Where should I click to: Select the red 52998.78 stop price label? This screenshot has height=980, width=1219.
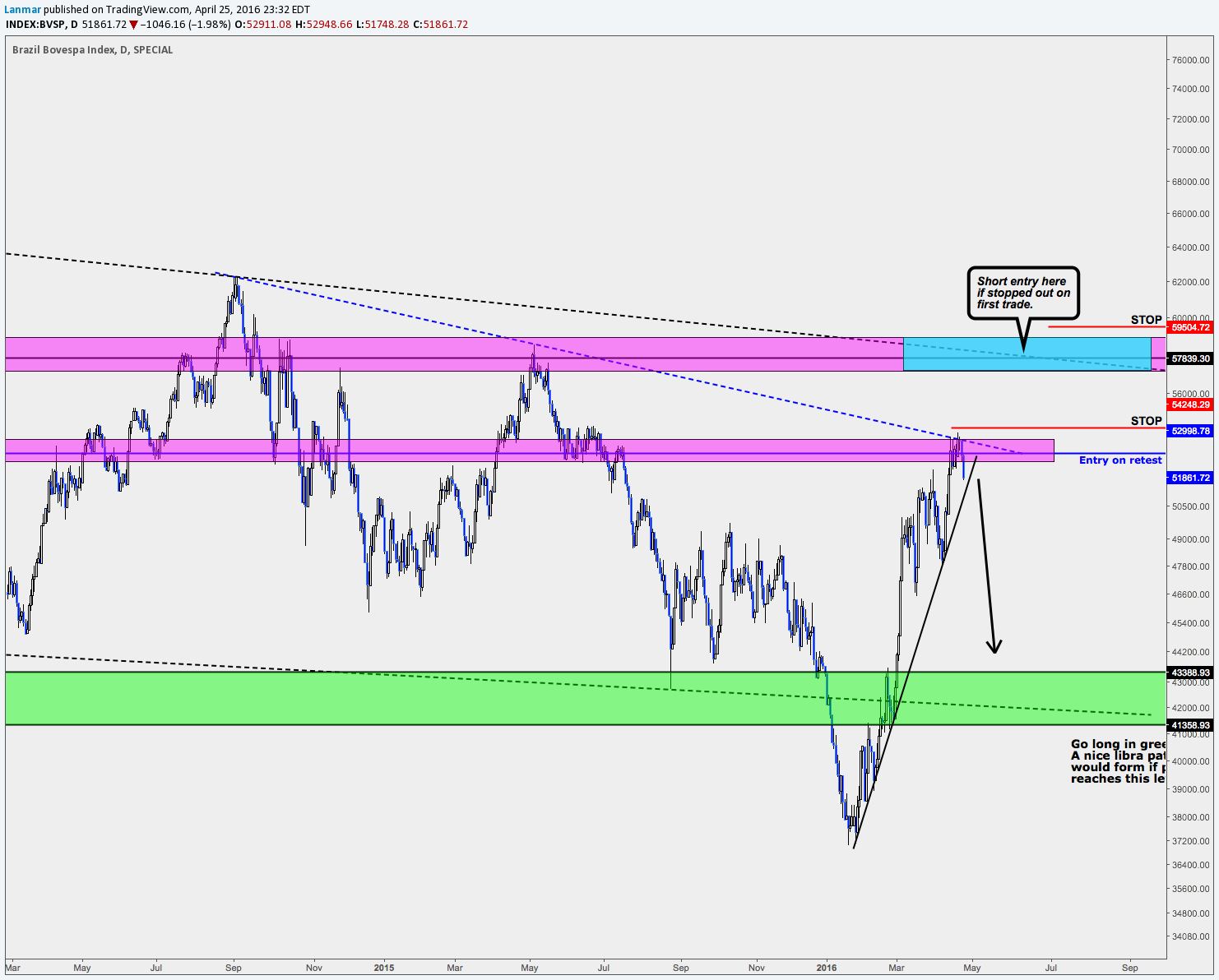[x=1190, y=431]
